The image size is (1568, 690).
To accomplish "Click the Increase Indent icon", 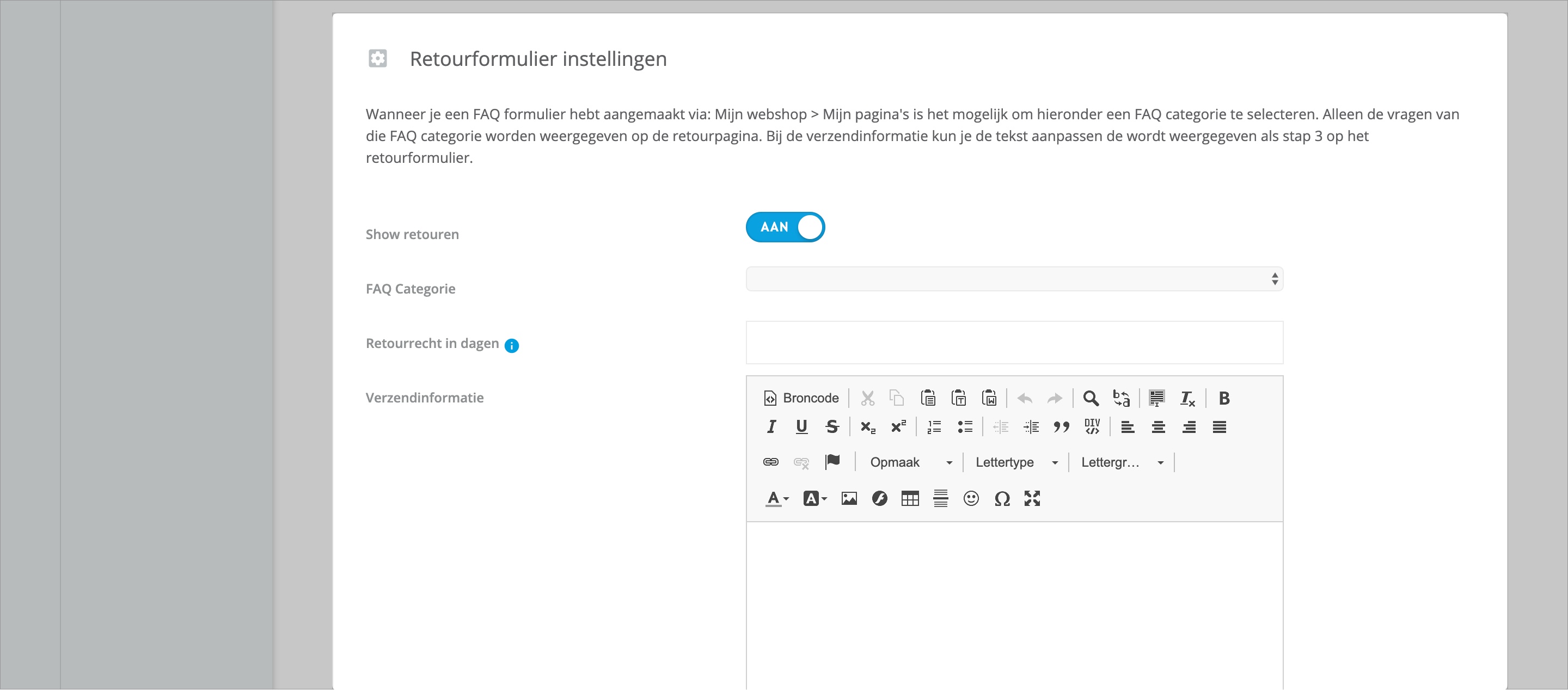I will coord(1031,427).
